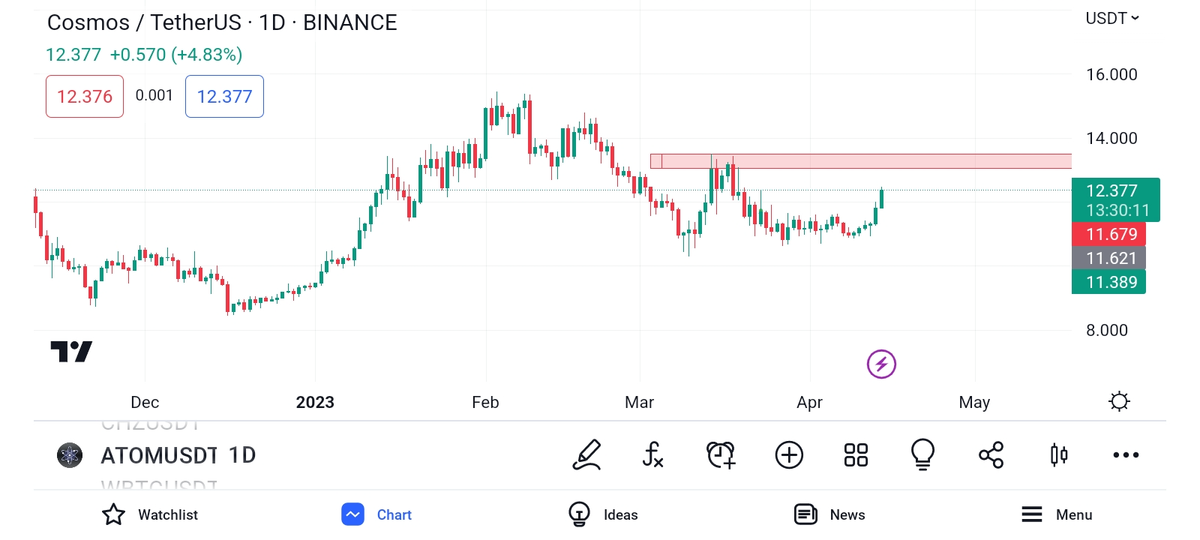Expand the USDT currency dropdown
1200x540 pixels.
1112,18
